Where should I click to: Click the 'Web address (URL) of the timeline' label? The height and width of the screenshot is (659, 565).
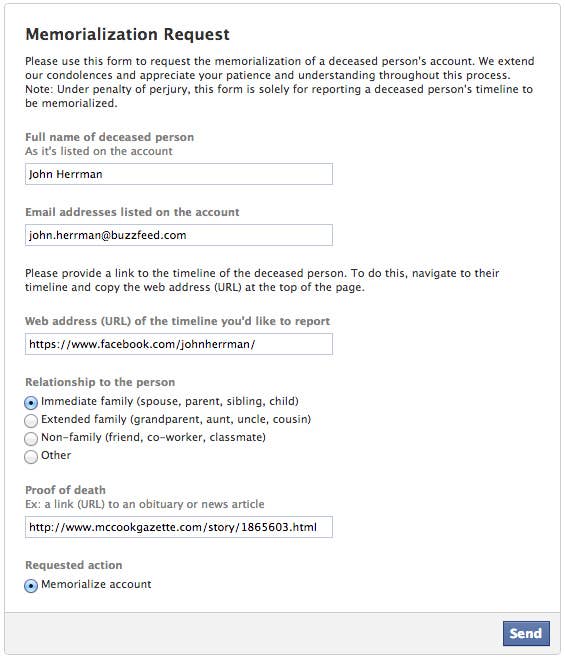(177, 321)
